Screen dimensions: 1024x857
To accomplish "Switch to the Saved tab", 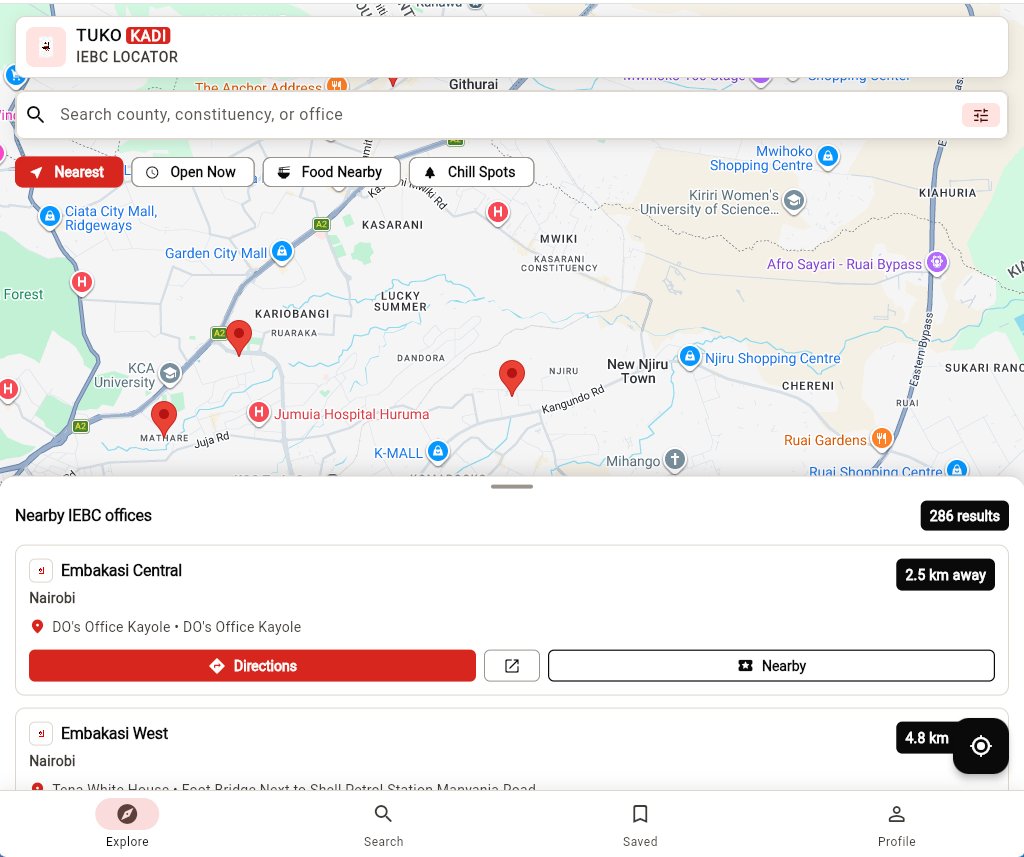I will coord(640,824).
